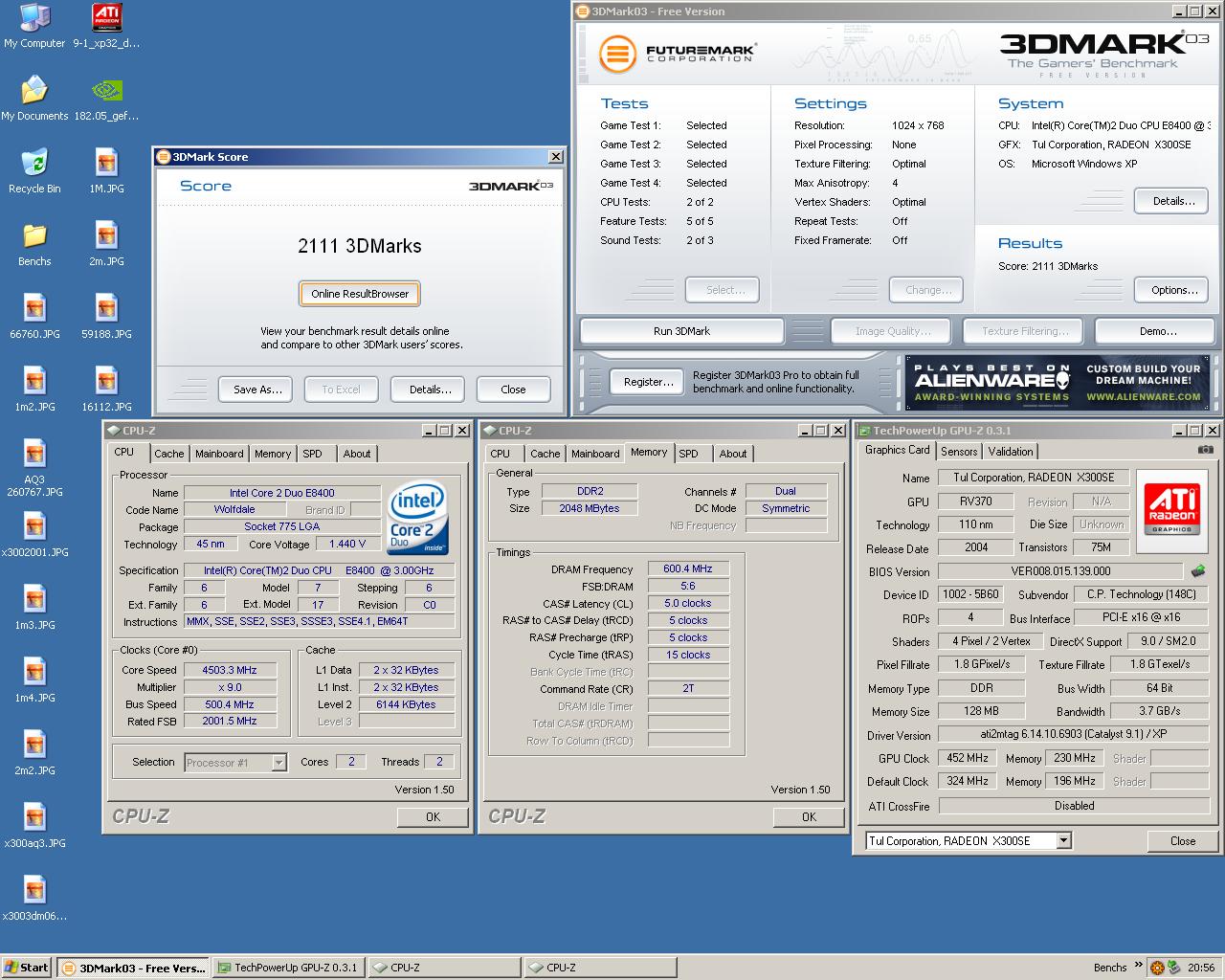Select the 59188.JPG desktop file

[106, 317]
